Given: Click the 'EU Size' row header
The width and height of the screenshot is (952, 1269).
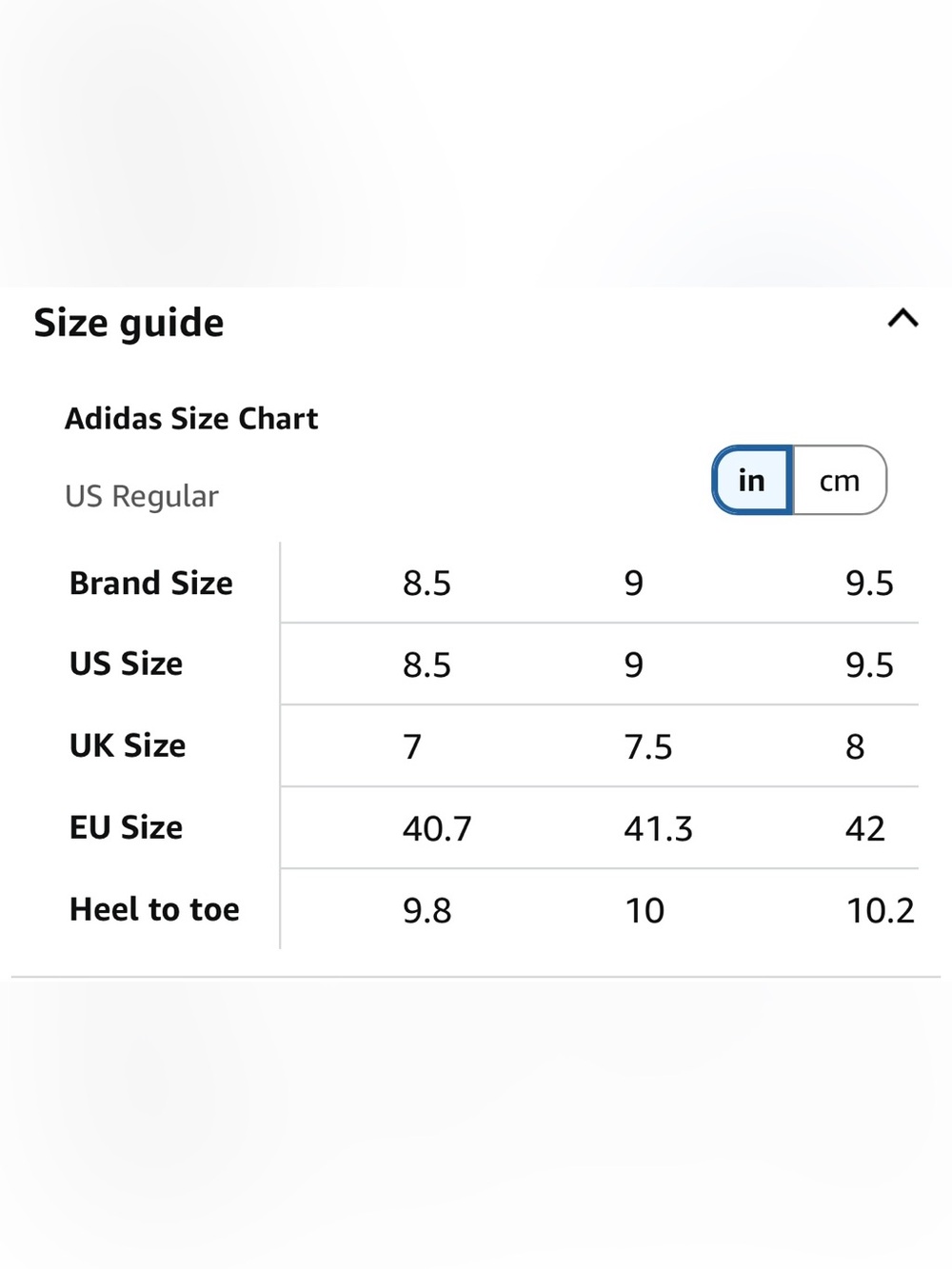Looking at the screenshot, I should point(126,827).
